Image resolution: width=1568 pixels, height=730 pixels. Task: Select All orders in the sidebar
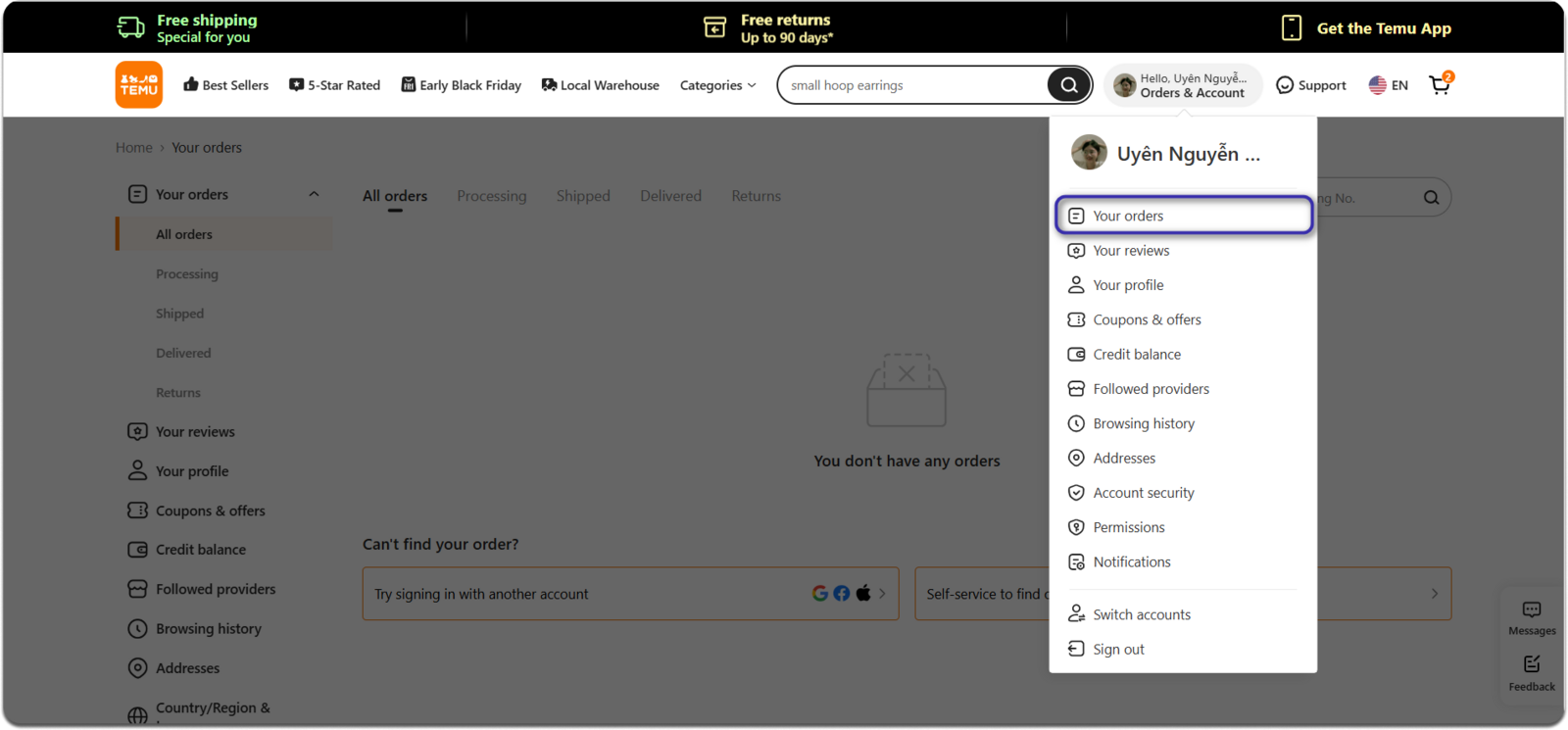[224, 234]
